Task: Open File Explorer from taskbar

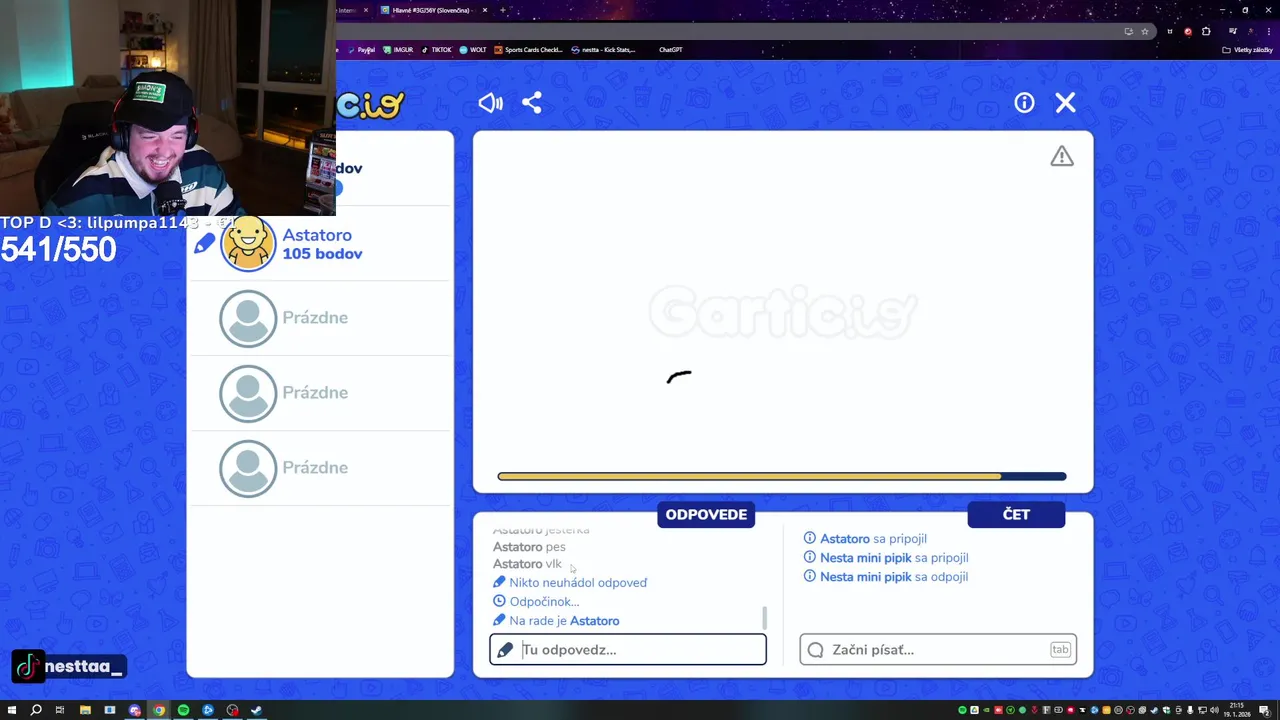Action: pyautogui.click(x=85, y=710)
